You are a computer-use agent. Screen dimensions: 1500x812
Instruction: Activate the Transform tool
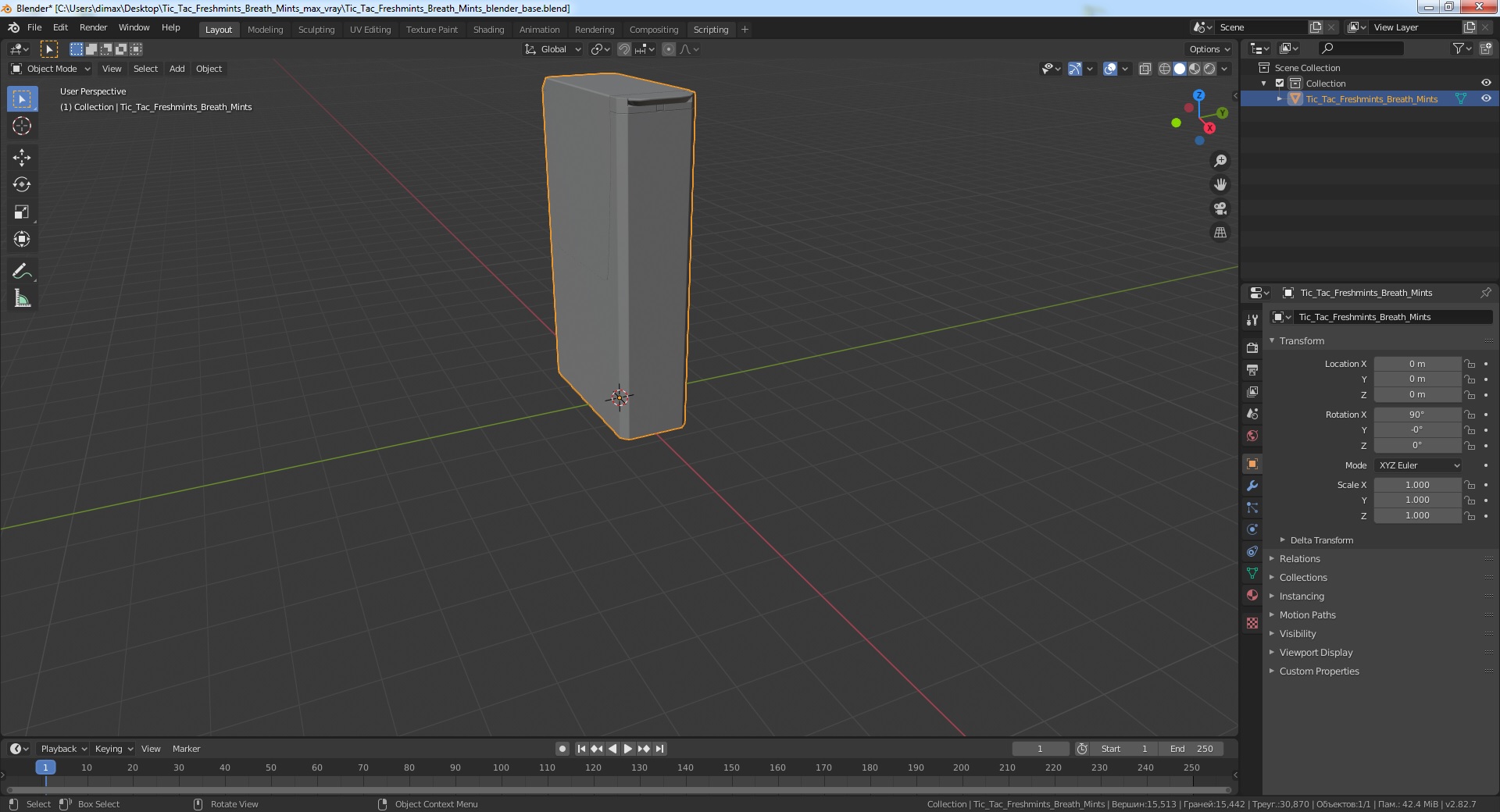click(x=22, y=240)
